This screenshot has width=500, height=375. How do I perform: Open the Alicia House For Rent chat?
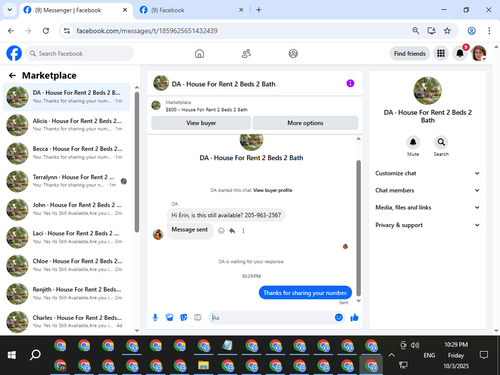click(x=67, y=125)
